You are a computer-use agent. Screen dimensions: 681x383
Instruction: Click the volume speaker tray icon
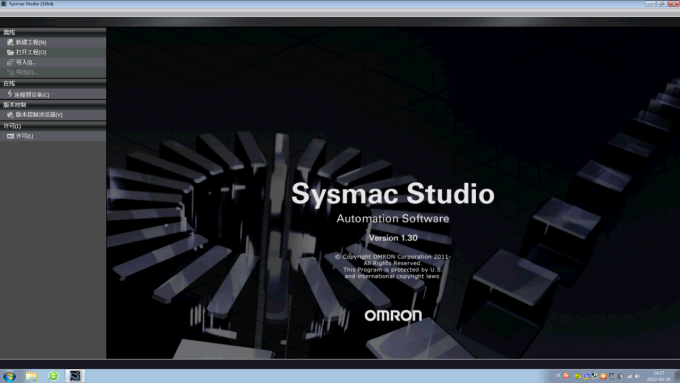pyautogui.click(x=637, y=376)
